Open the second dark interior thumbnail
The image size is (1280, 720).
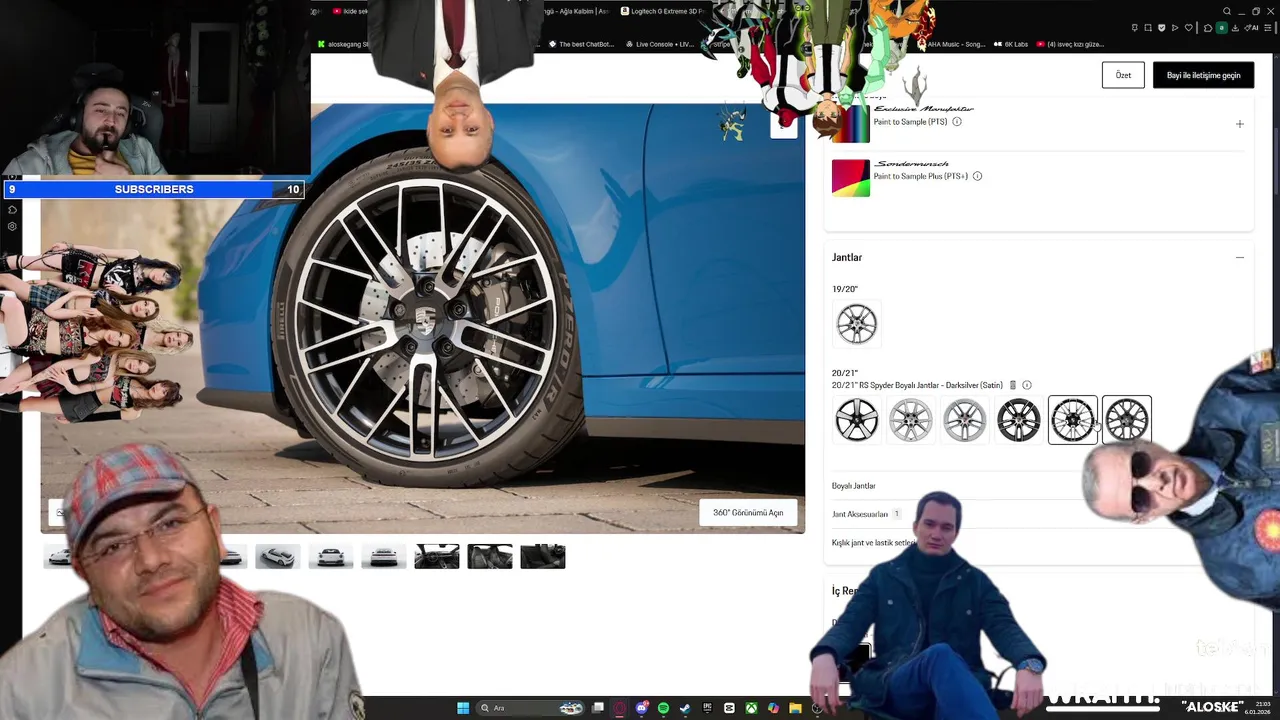pyautogui.click(x=490, y=557)
